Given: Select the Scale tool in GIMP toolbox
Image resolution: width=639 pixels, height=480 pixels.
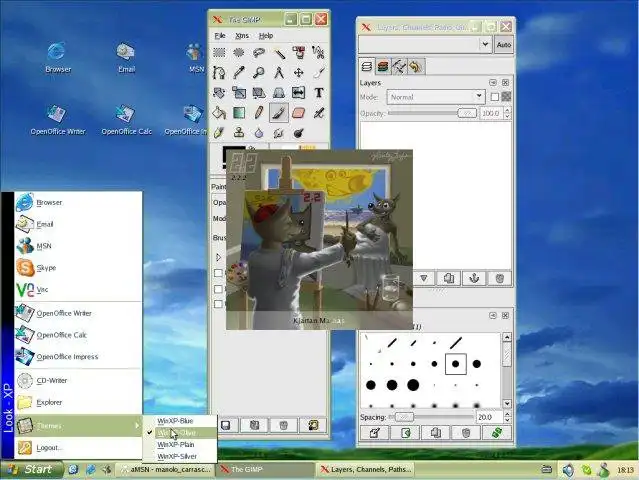Looking at the screenshot, I should tap(239, 92).
